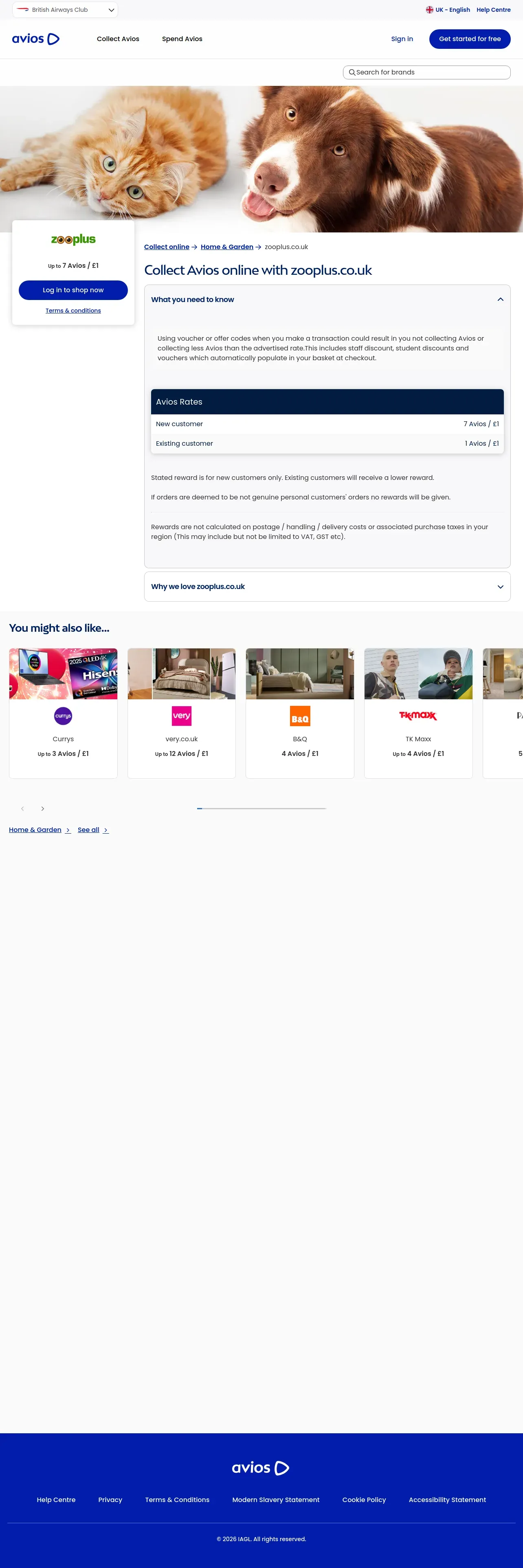Viewport: 523px width, 1568px height.
Task: Click the Why we love zooplus.co.uk heading
Action: click(198, 587)
